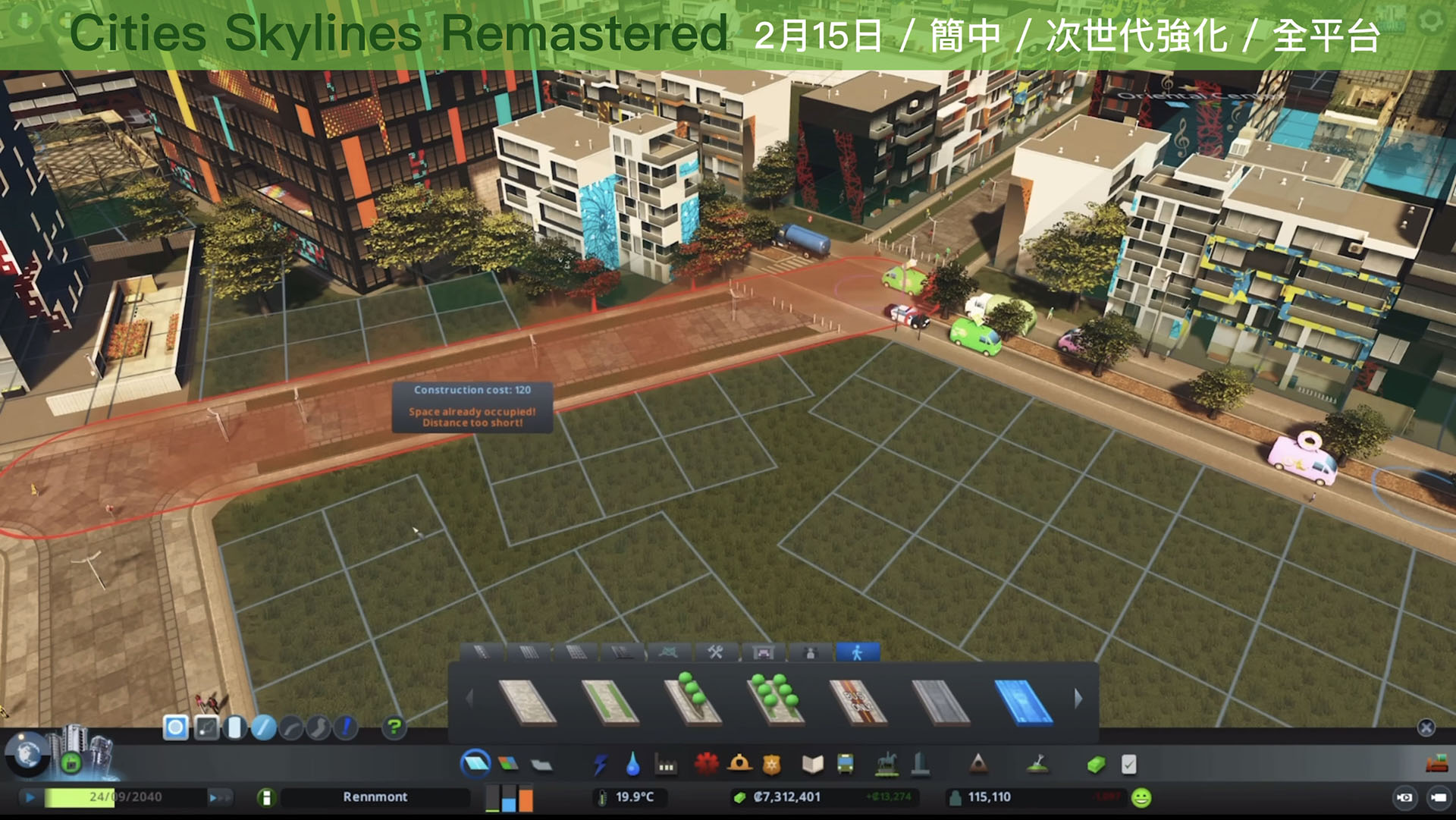Open the Electricity lightning bolt menu
Screen dimensions: 1456x820
click(600, 765)
